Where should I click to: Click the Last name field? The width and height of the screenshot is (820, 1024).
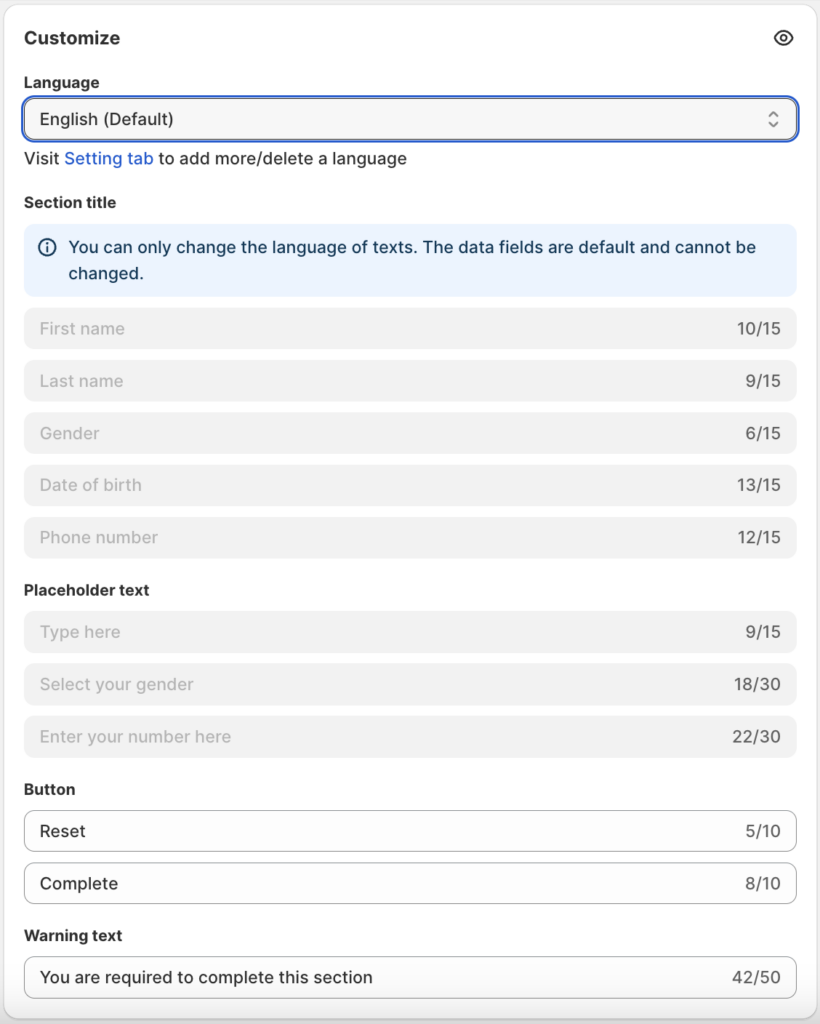coord(380,381)
